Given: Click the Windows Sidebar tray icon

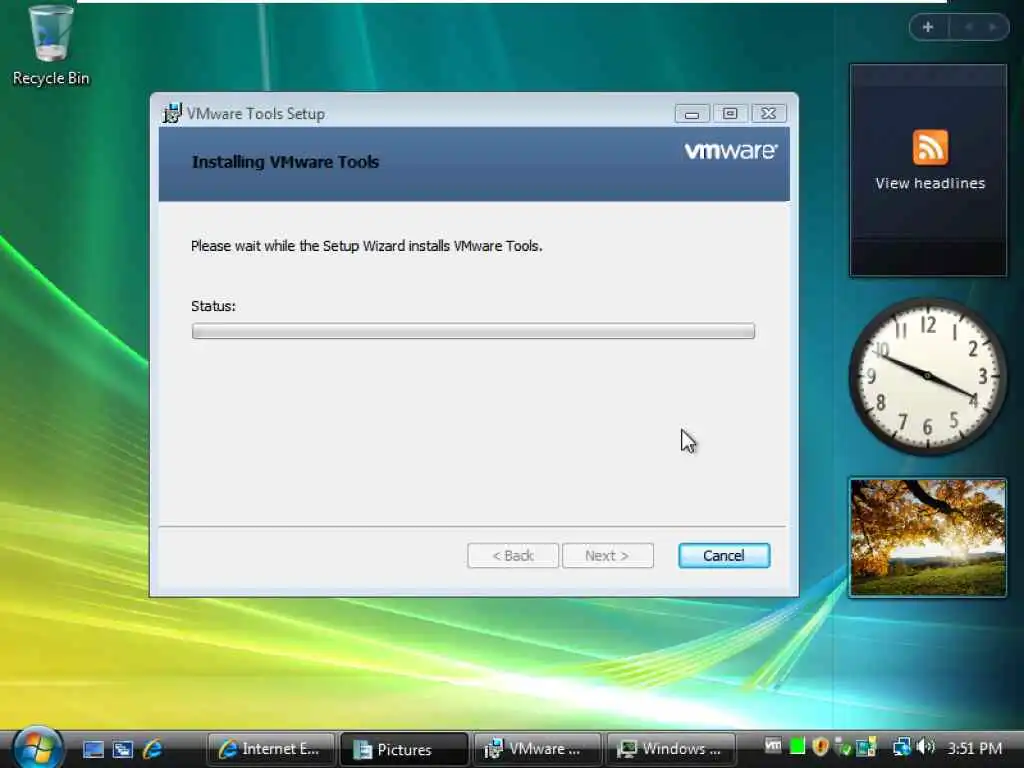Looking at the screenshot, I should [866, 746].
